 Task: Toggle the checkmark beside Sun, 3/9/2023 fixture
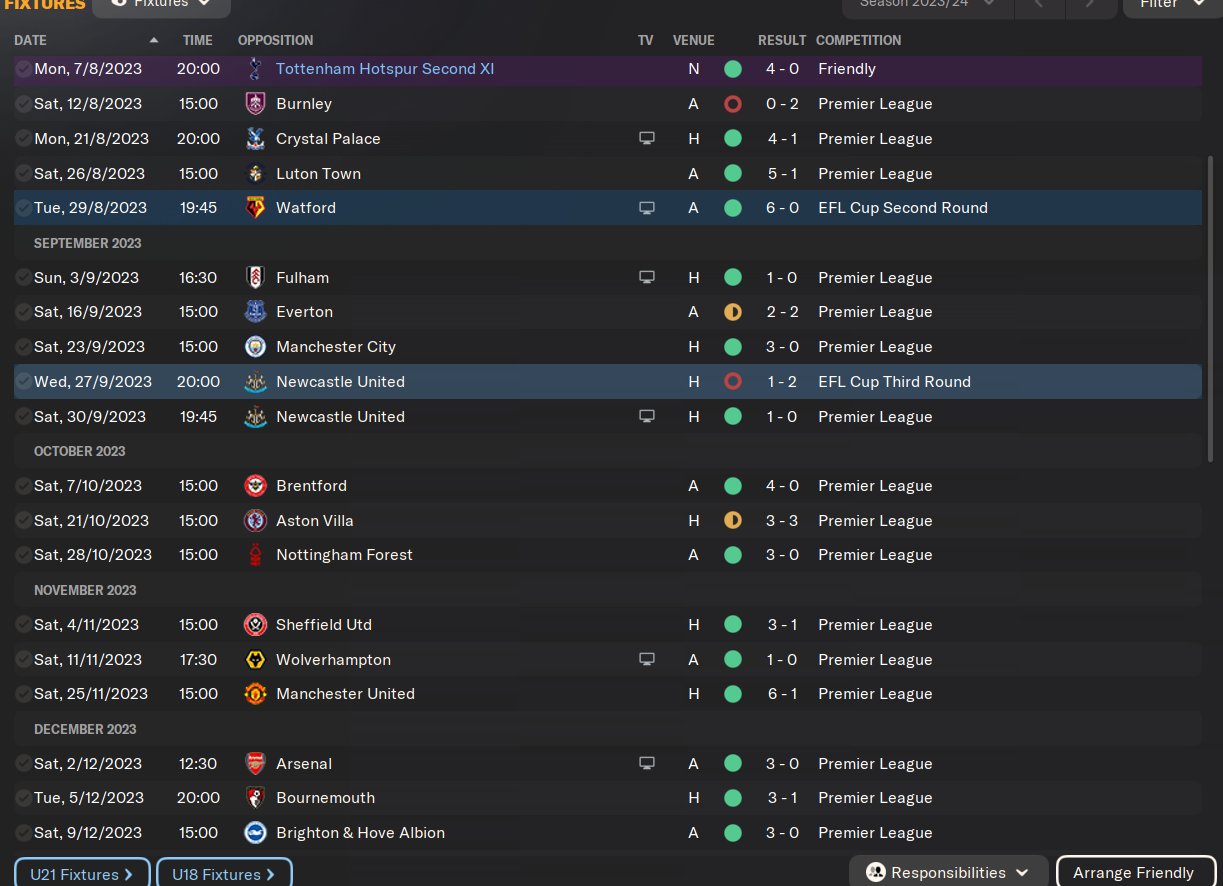point(23,278)
